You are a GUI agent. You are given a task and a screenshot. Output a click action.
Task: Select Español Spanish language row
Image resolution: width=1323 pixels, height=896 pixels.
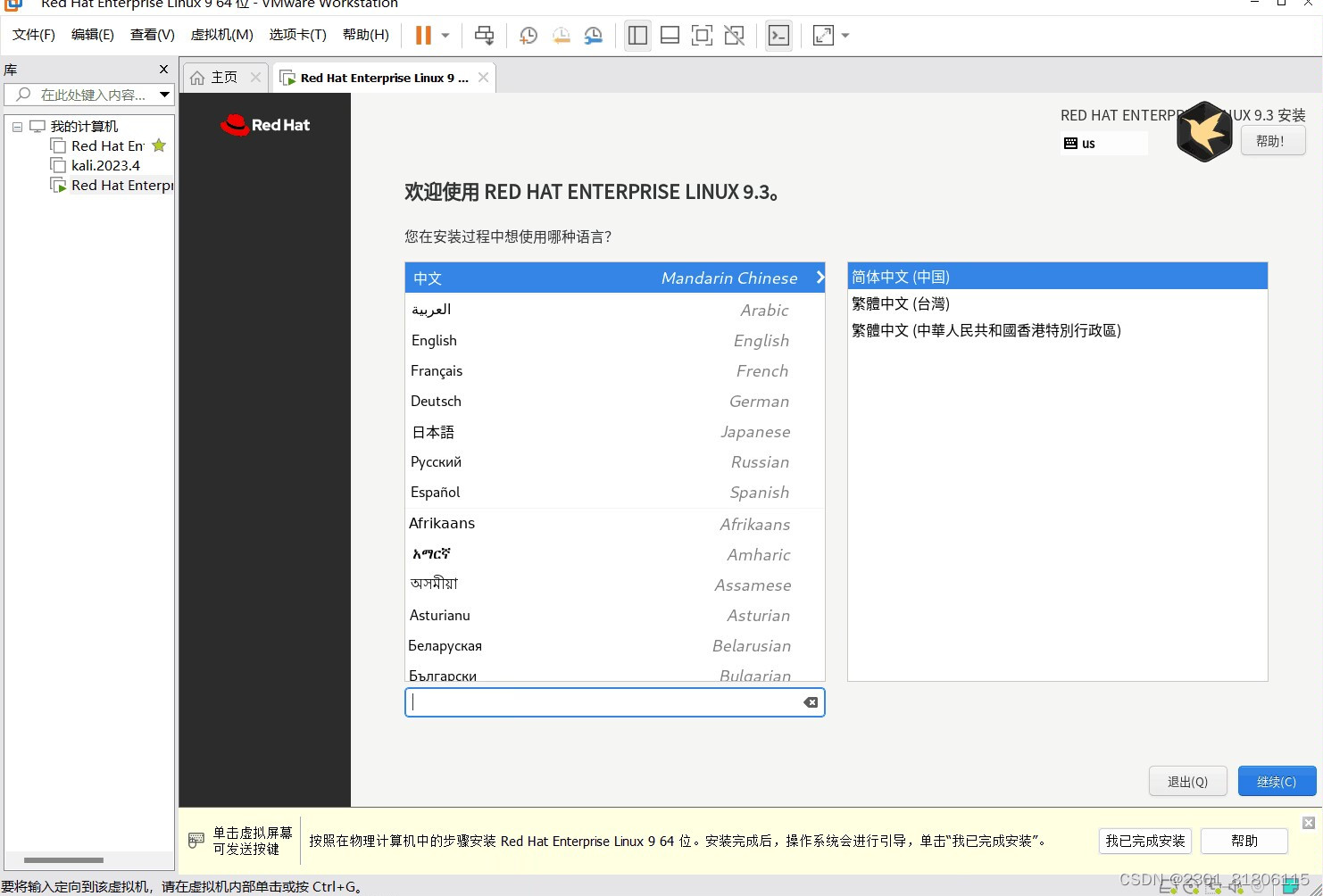pyautogui.click(x=614, y=492)
